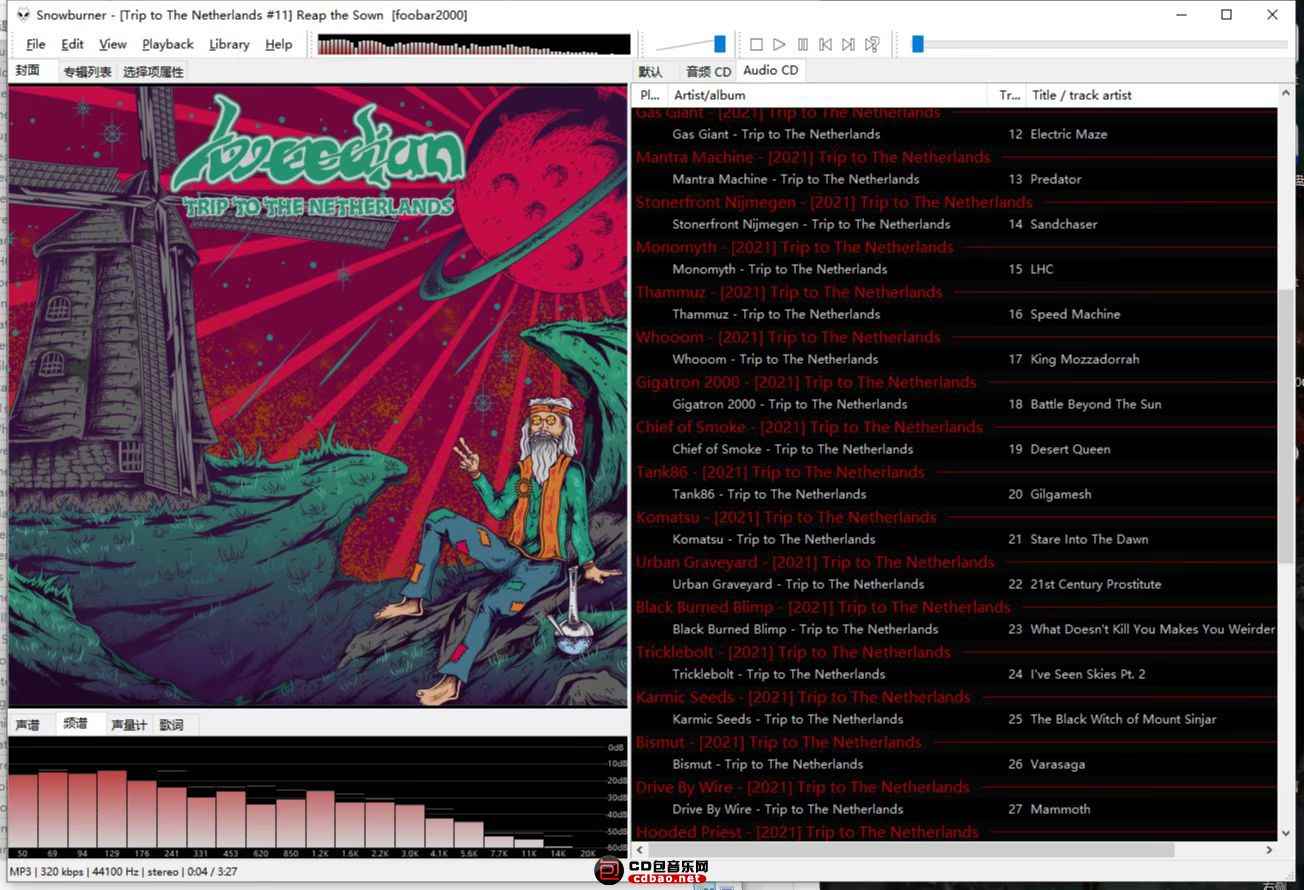Select track 26 Varasaga
The image size is (1304, 890).
[x=955, y=764]
